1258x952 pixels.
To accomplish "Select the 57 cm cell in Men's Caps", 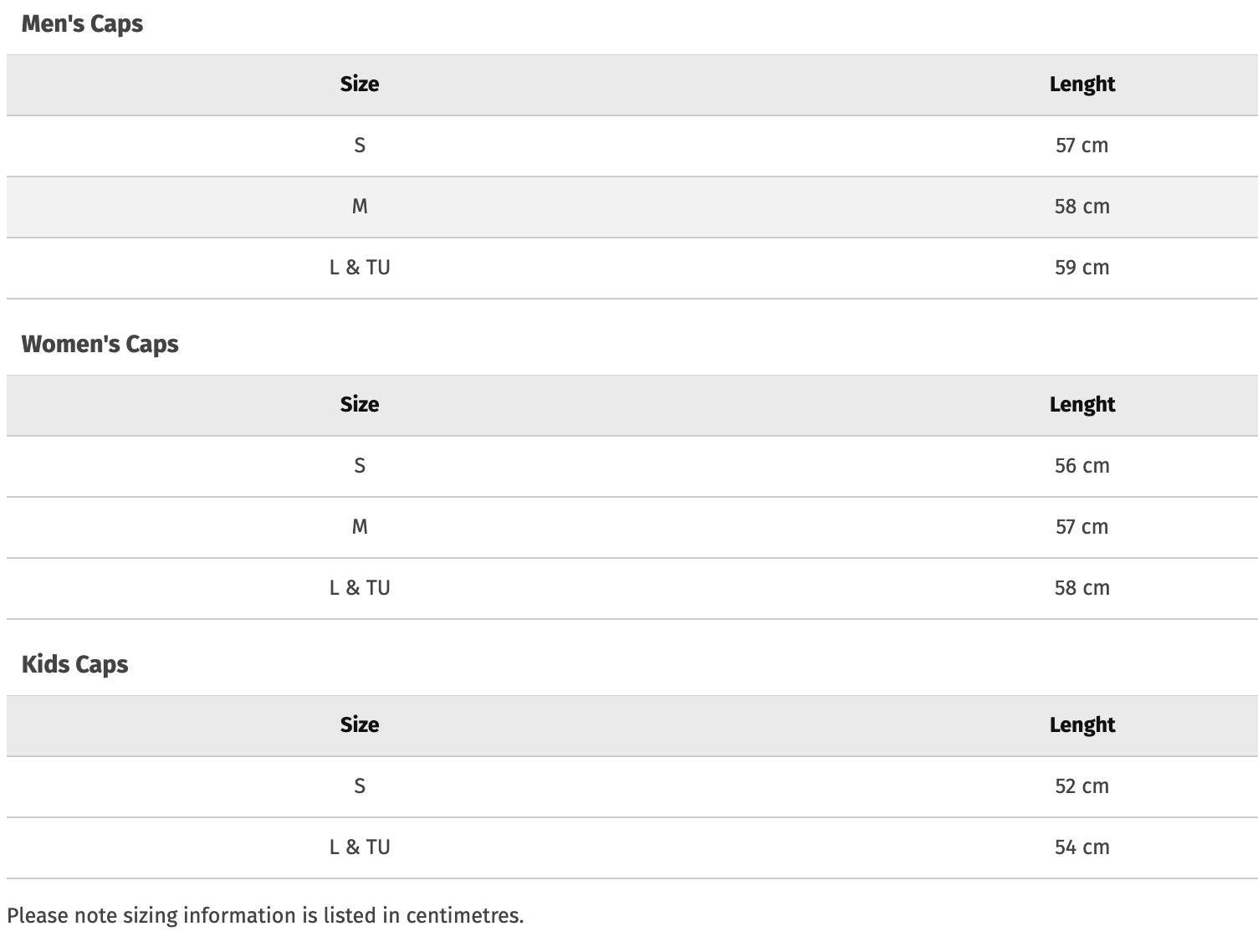I will 1082,146.
